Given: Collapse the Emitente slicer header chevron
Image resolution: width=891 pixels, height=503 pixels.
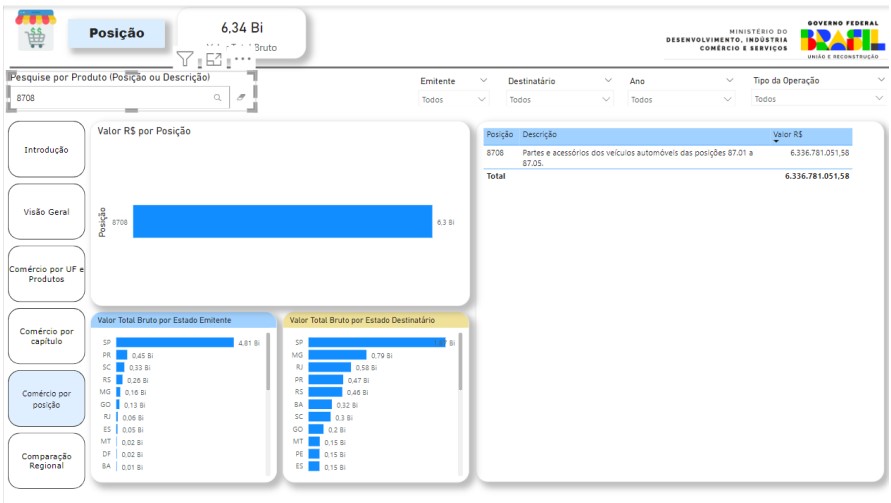Looking at the screenshot, I should pos(484,81).
